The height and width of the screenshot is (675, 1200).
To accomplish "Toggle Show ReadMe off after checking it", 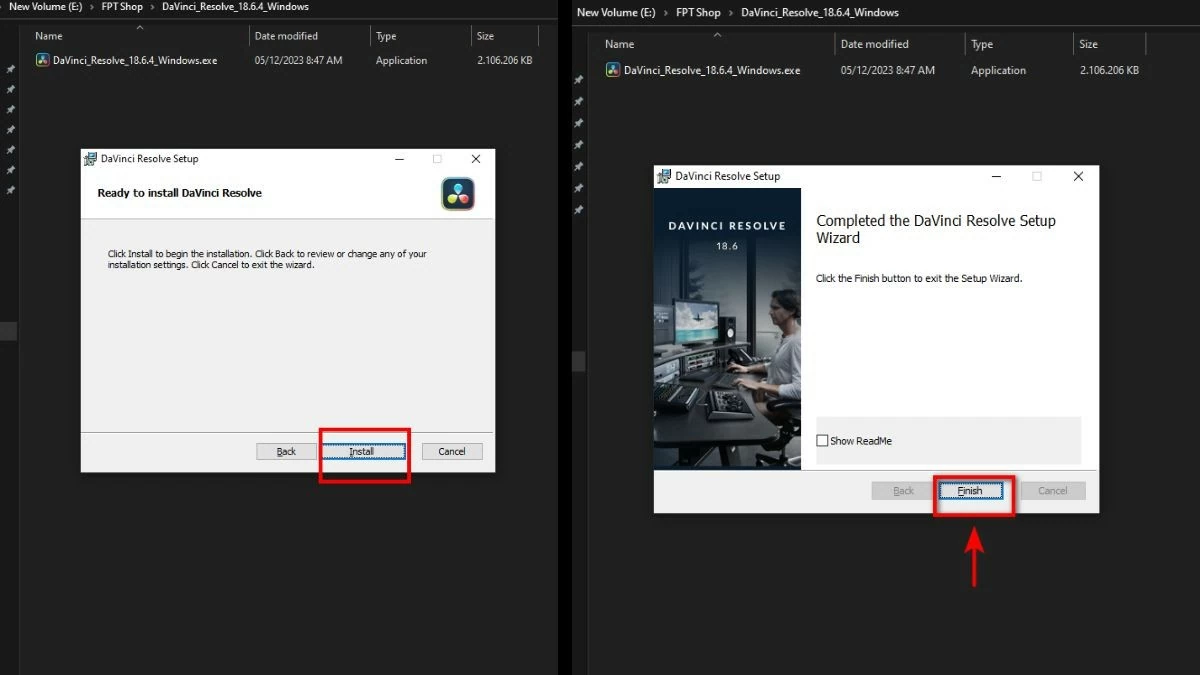I will coord(822,440).
